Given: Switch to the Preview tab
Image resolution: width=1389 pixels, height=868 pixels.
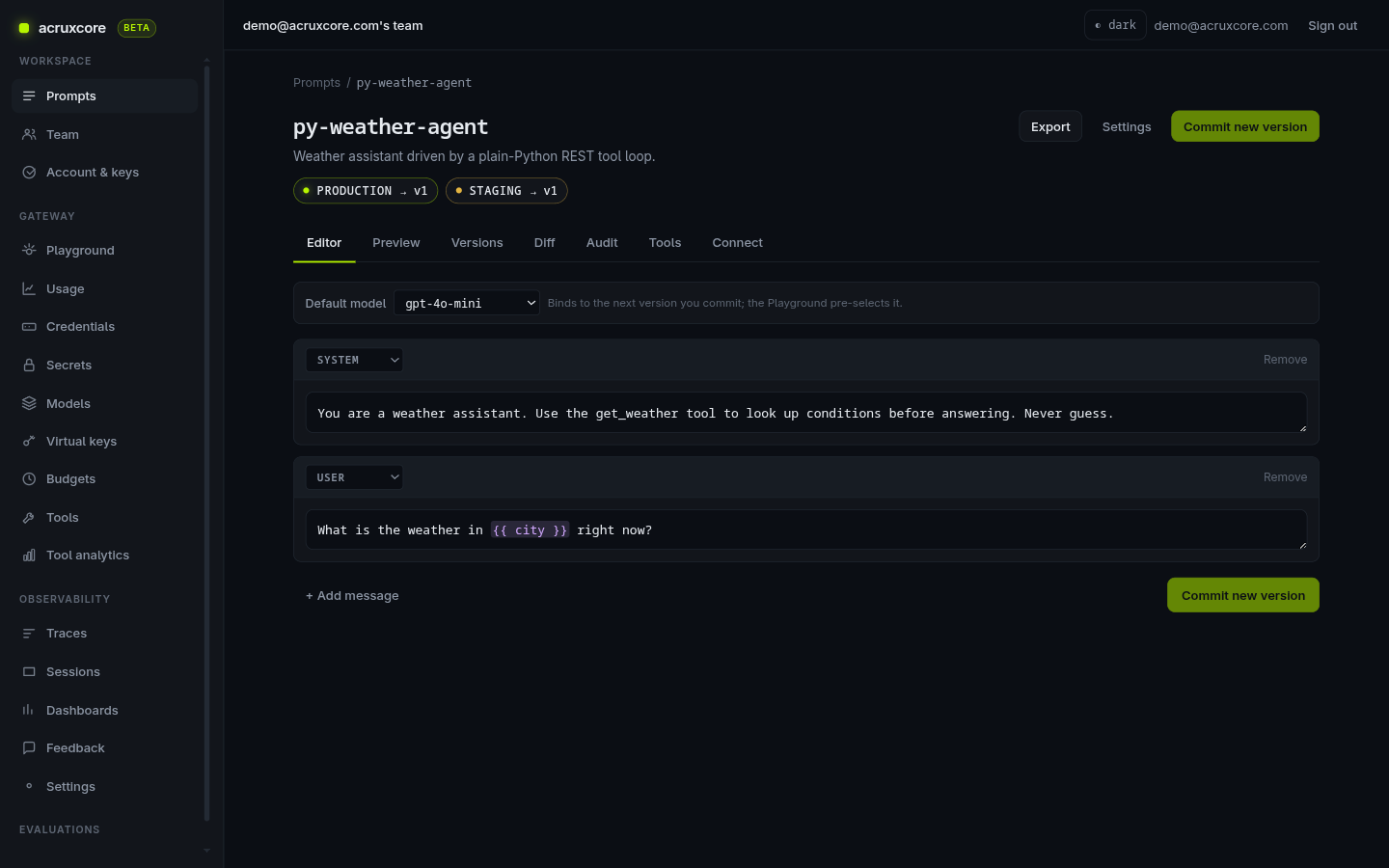Looking at the screenshot, I should point(396,243).
